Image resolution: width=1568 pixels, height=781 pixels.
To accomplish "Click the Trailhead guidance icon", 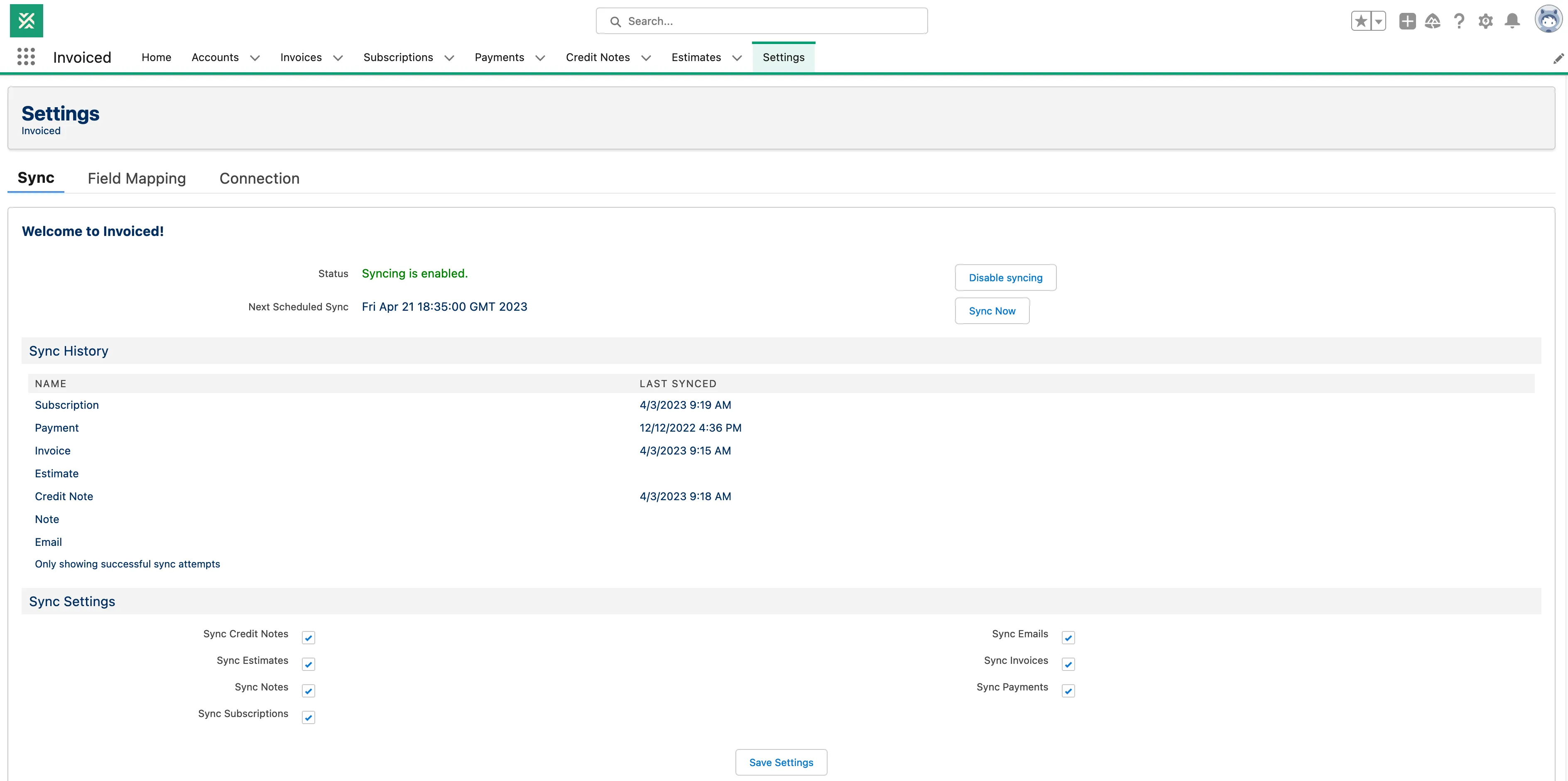I will pyautogui.click(x=1433, y=21).
